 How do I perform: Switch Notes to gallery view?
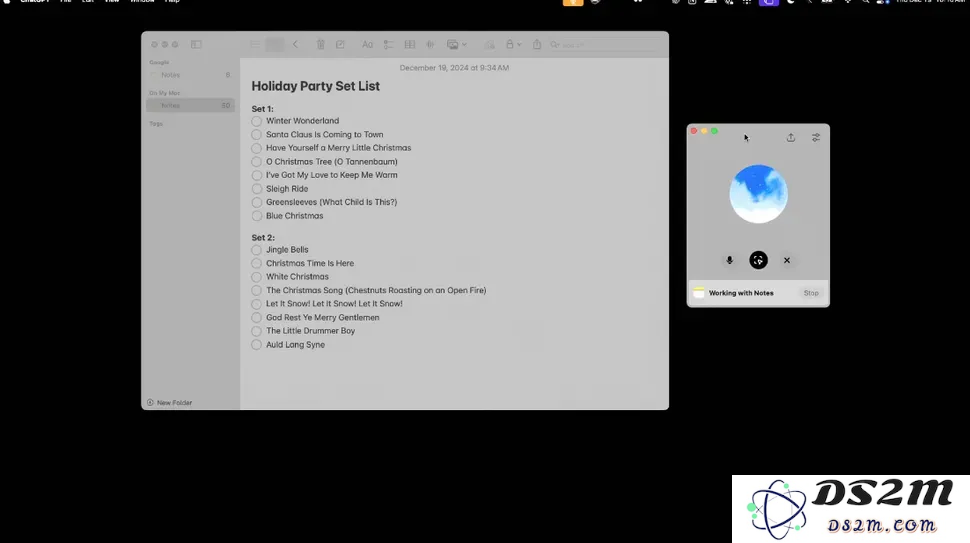click(274, 45)
